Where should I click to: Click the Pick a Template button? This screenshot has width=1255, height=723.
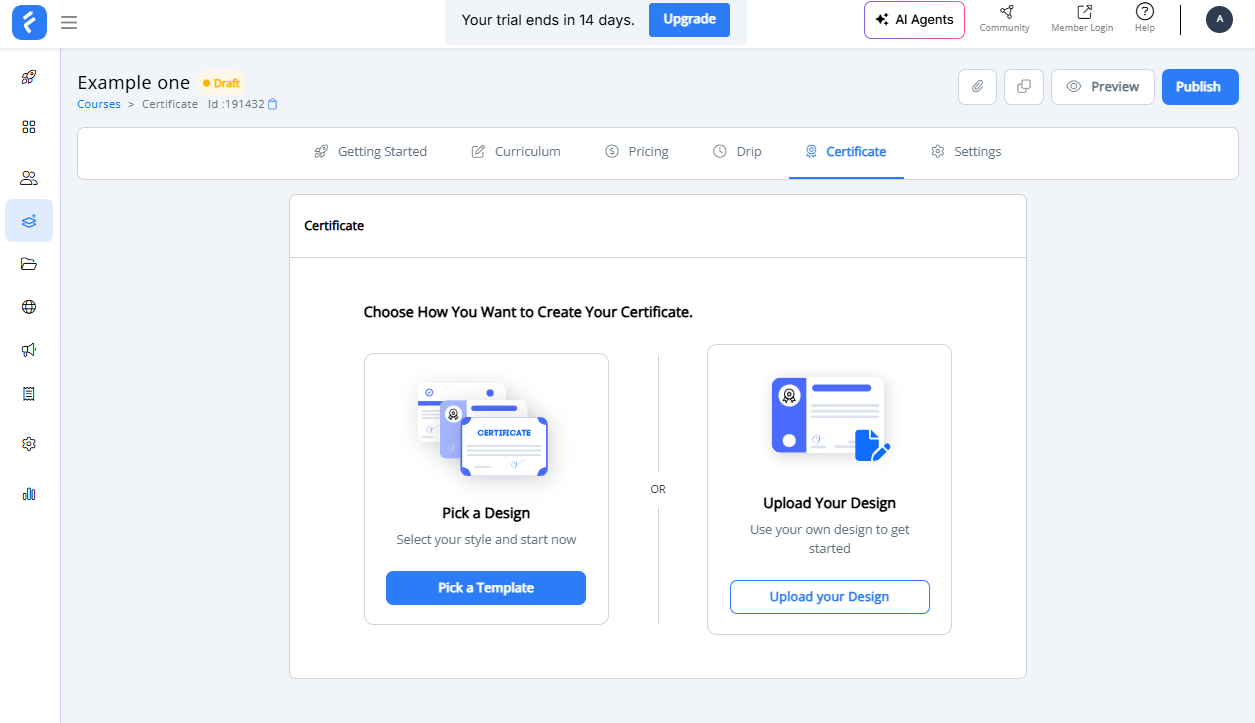[485, 588]
